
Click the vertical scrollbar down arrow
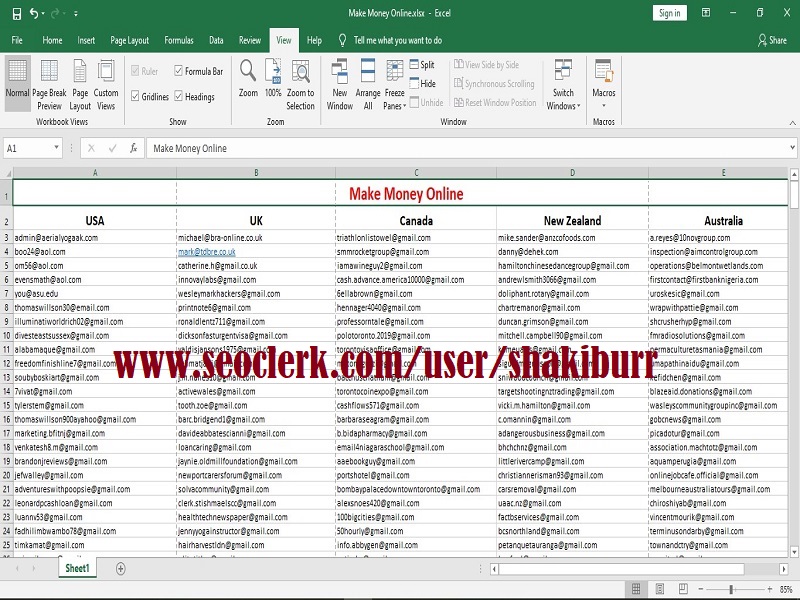[x=794, y=552]
